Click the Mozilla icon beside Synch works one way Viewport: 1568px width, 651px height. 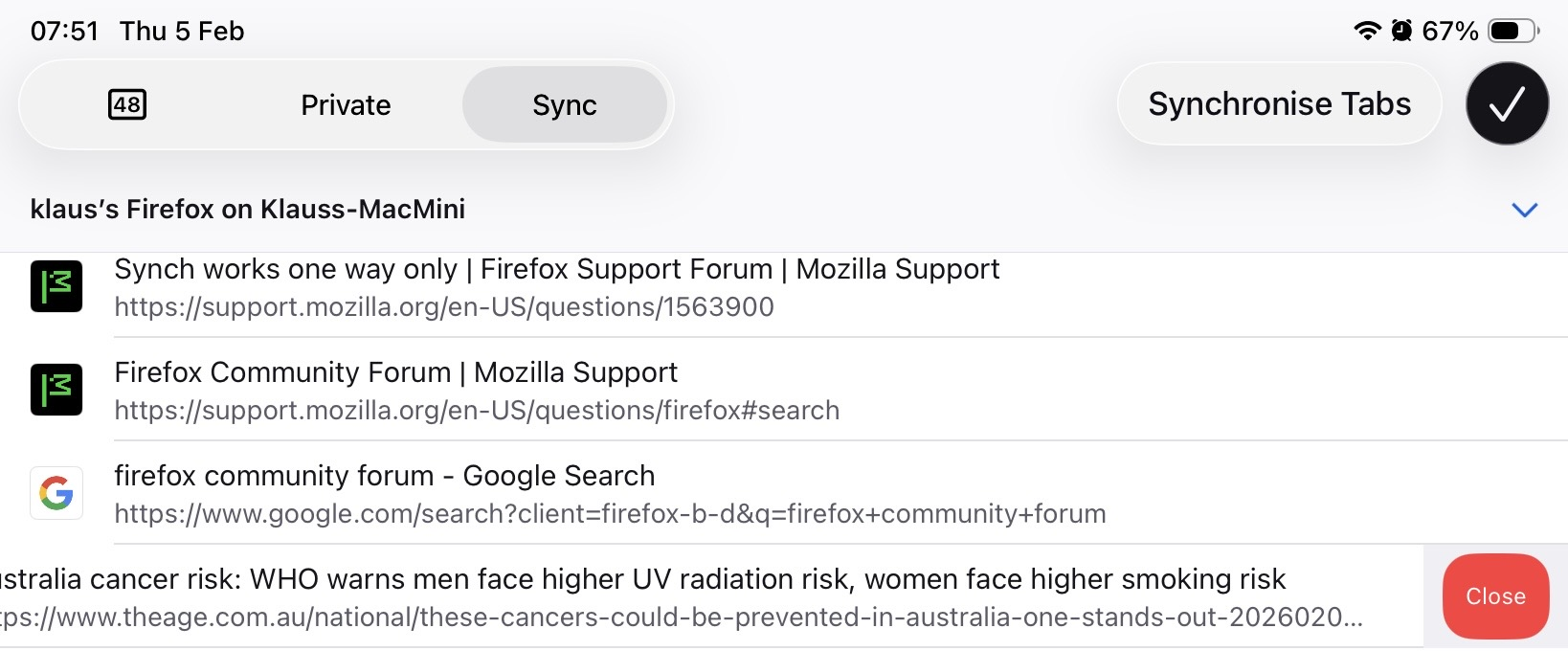[x=56, y=286]
